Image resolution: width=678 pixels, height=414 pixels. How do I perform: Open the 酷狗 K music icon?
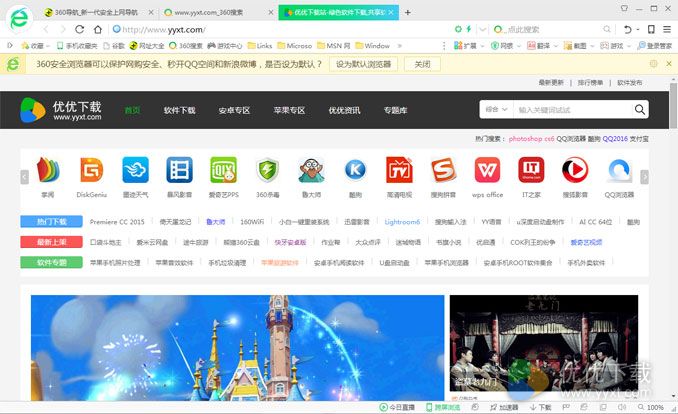[355, 170]
